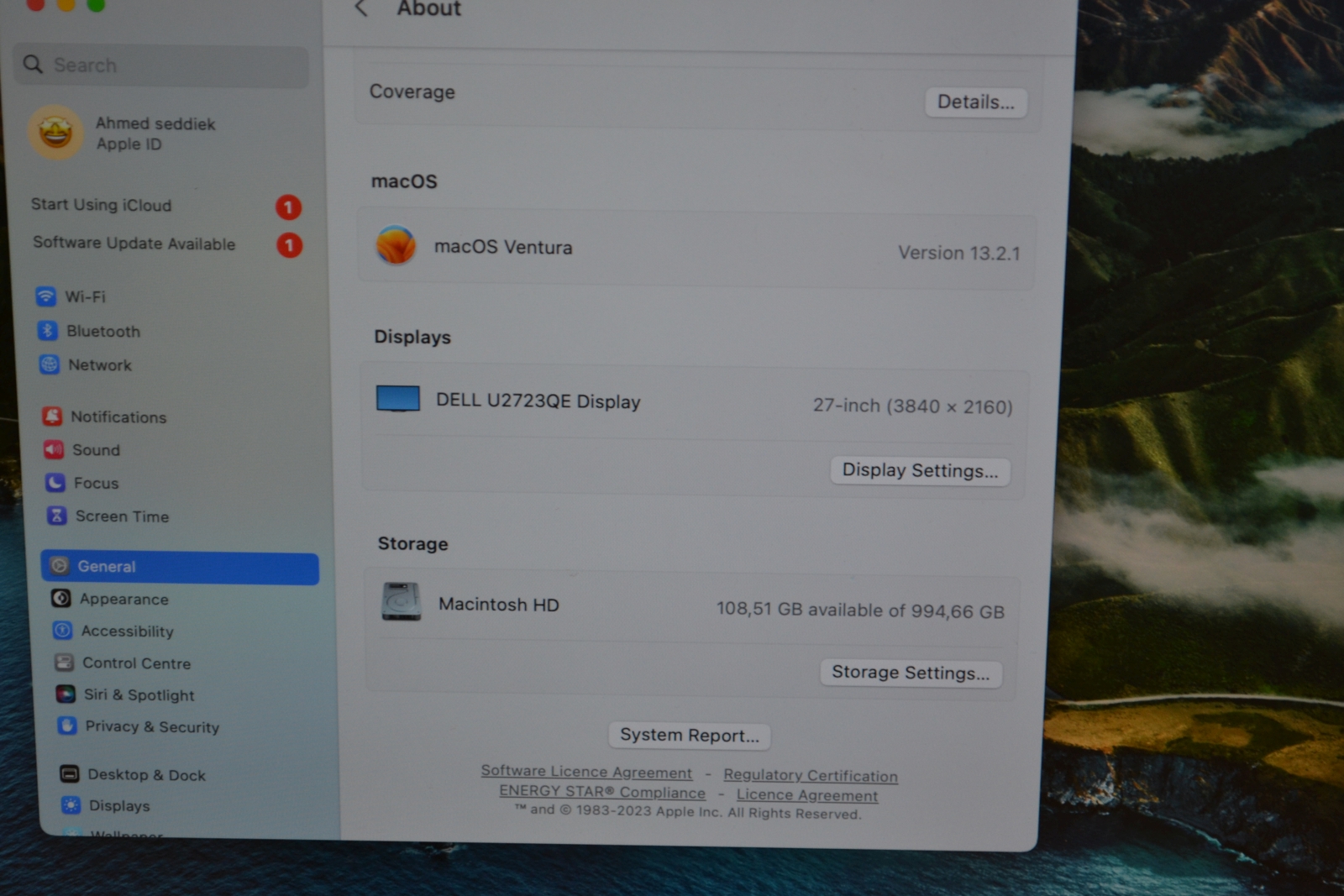Open Focus via its moon icon

55,483
